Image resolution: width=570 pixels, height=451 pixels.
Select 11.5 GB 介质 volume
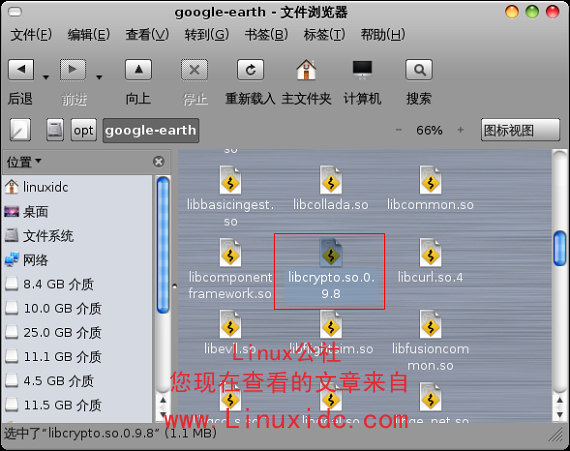[77, 405]
